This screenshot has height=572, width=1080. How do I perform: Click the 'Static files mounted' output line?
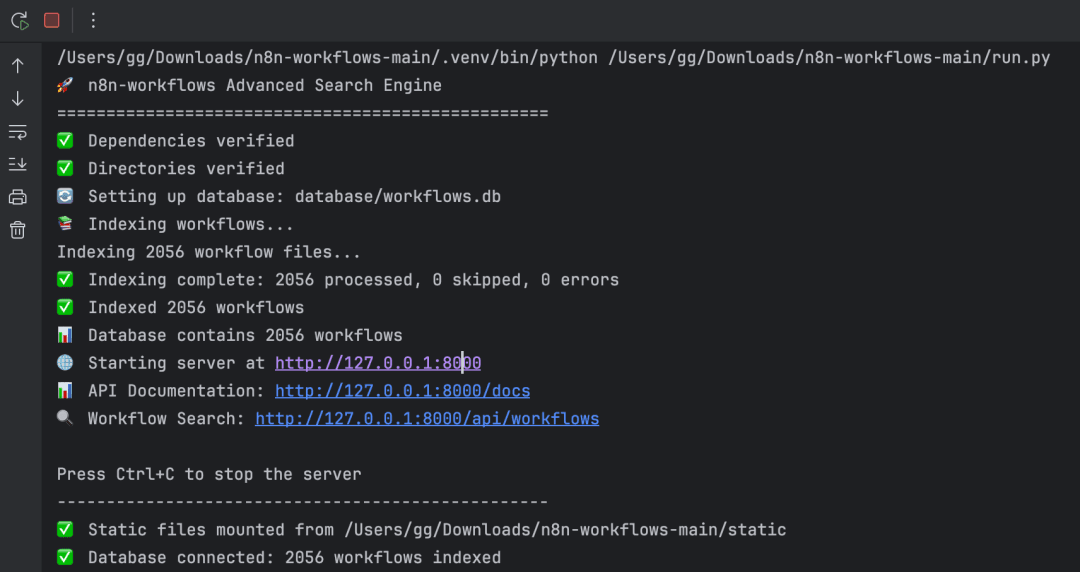[x=422, y=530]
